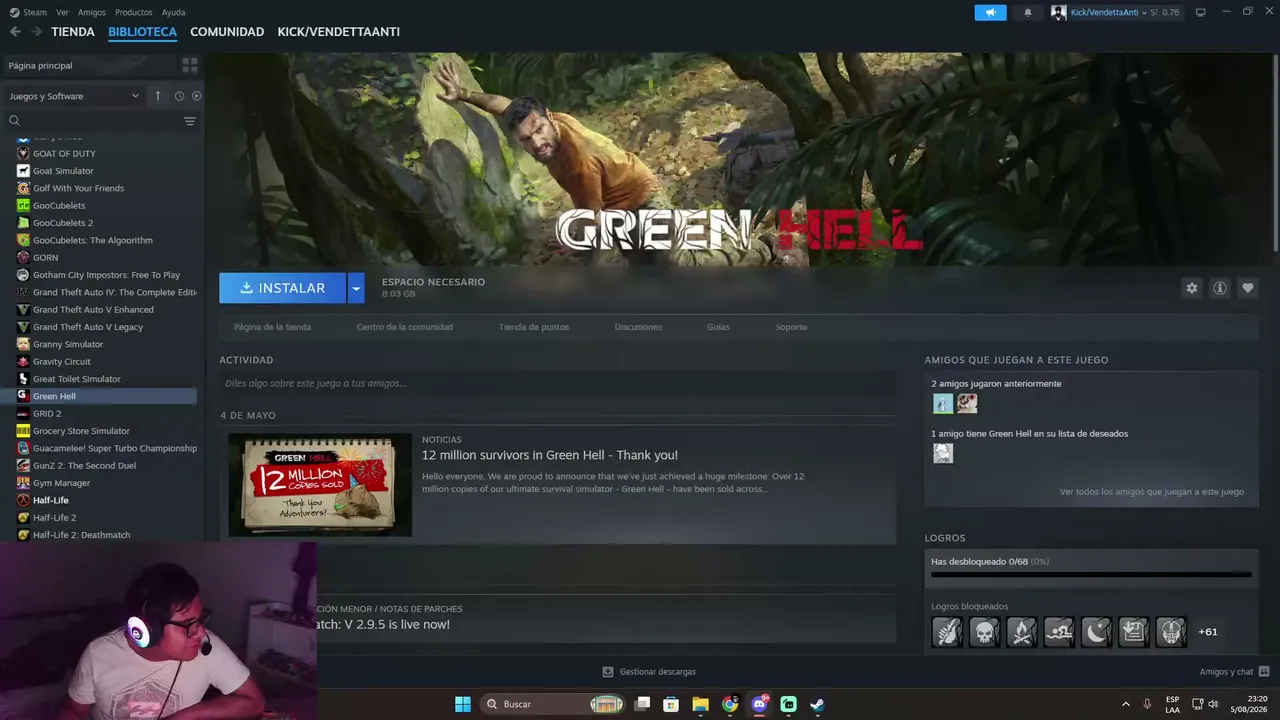This screenshot has width=1280, height=720.
Task: Show recently played clock filter
Action: click(x=179, y=96)
